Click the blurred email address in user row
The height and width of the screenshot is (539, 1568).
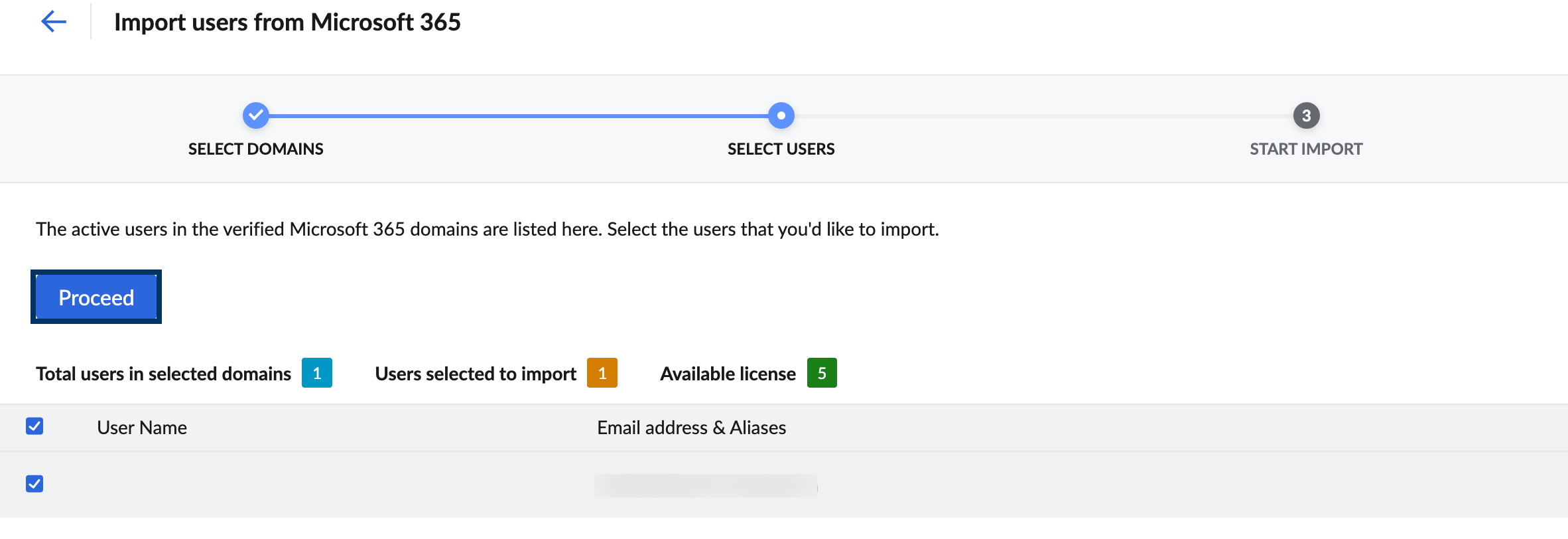pos(706,485)
